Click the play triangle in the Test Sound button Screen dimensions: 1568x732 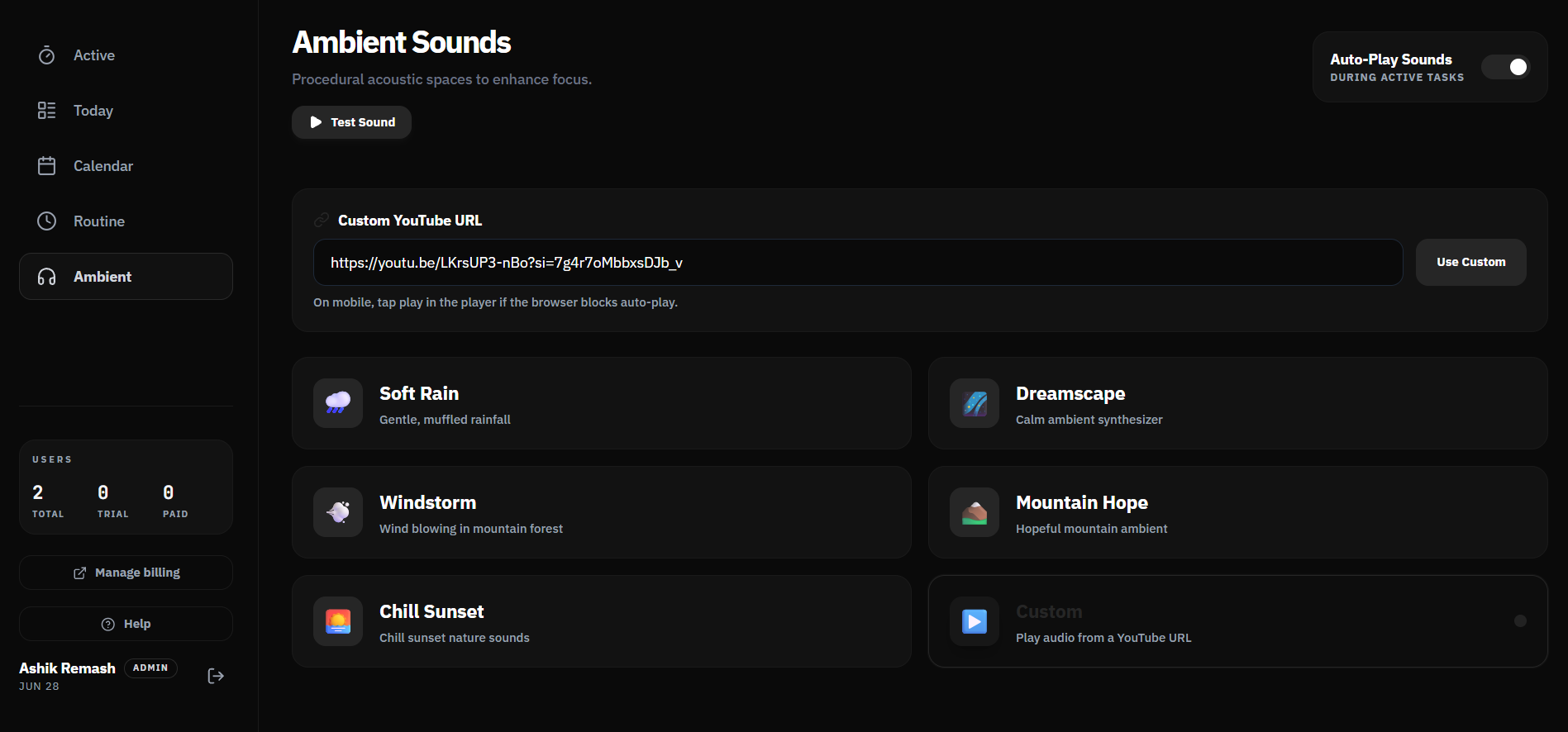tap(316, 122)
